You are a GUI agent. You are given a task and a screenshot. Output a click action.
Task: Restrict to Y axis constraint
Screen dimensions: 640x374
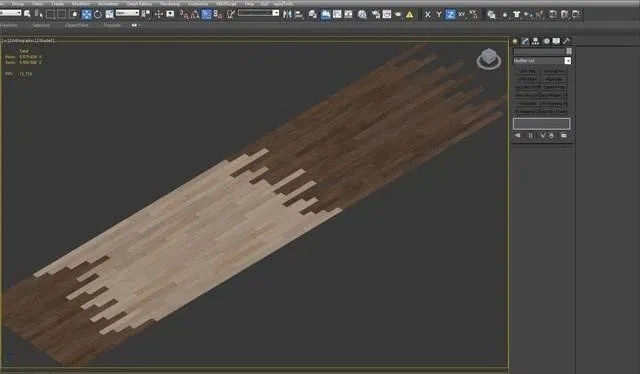click(x=439, y=15)
